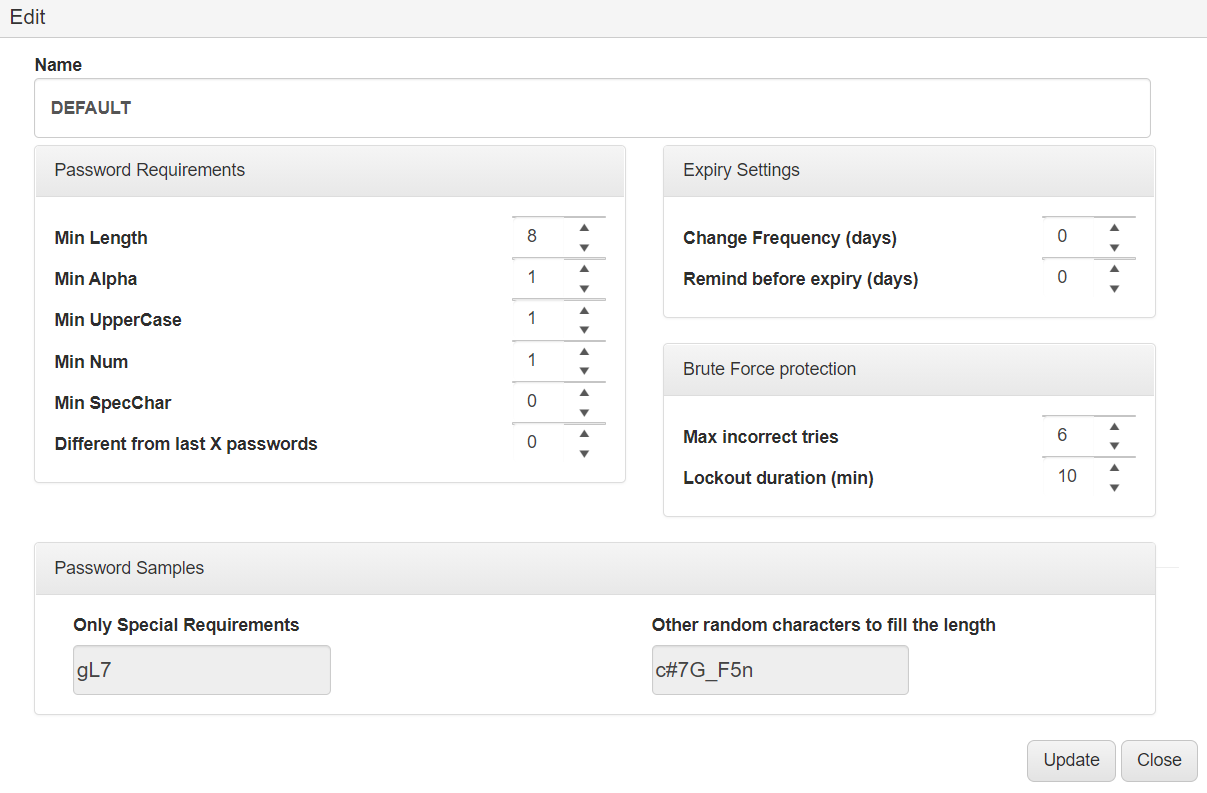Screen dimensions: 1207x793
Task: Click the Close button
Action: [1158, 760]
